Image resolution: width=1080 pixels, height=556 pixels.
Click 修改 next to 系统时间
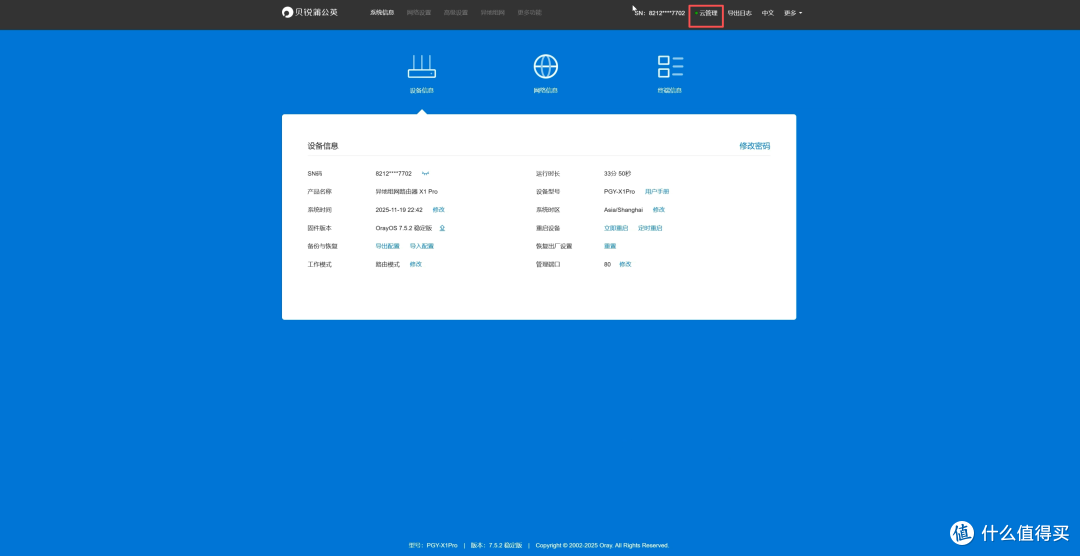click(x=438, y=209)
